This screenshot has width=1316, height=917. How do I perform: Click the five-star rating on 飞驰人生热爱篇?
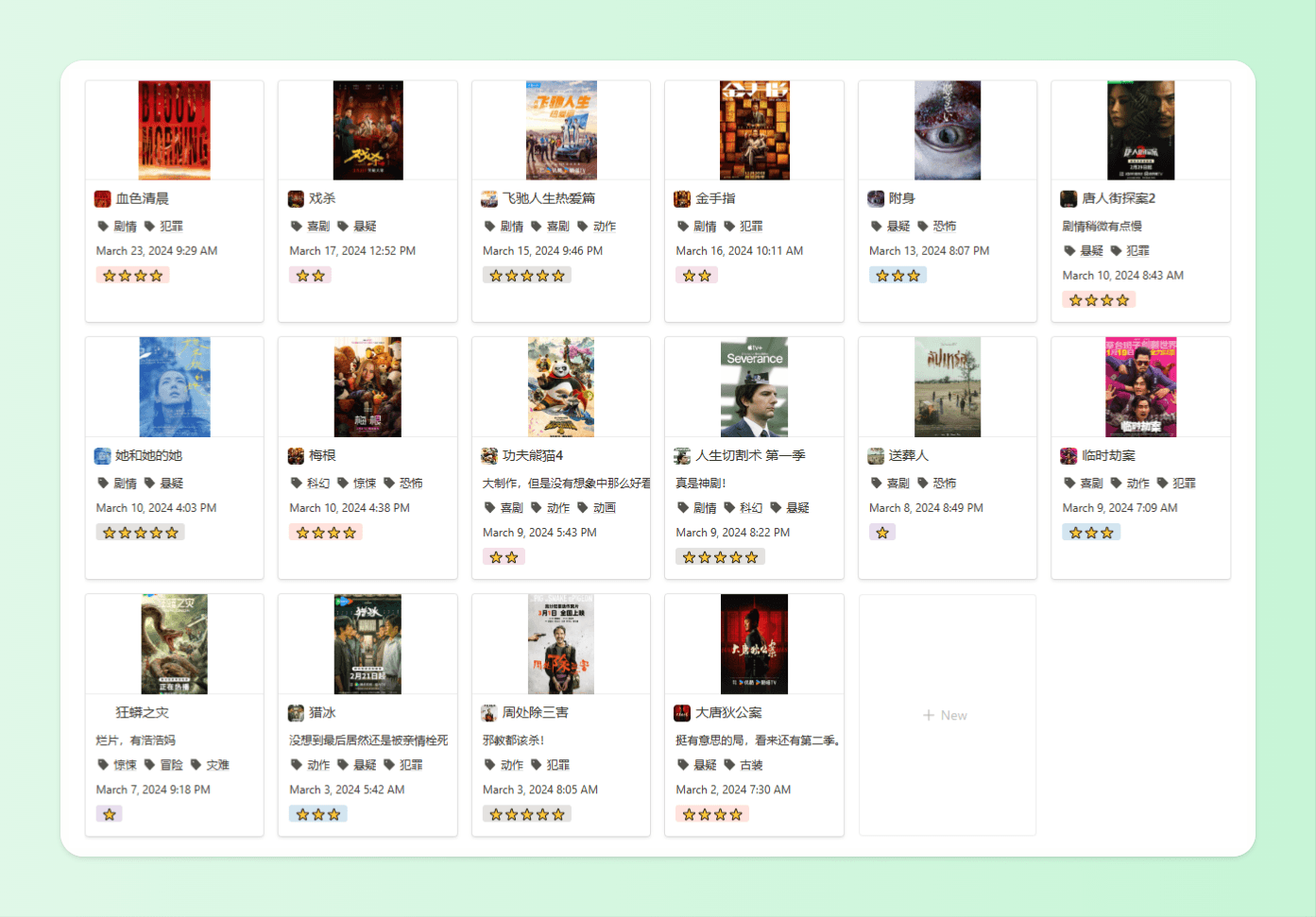[527, 276]
